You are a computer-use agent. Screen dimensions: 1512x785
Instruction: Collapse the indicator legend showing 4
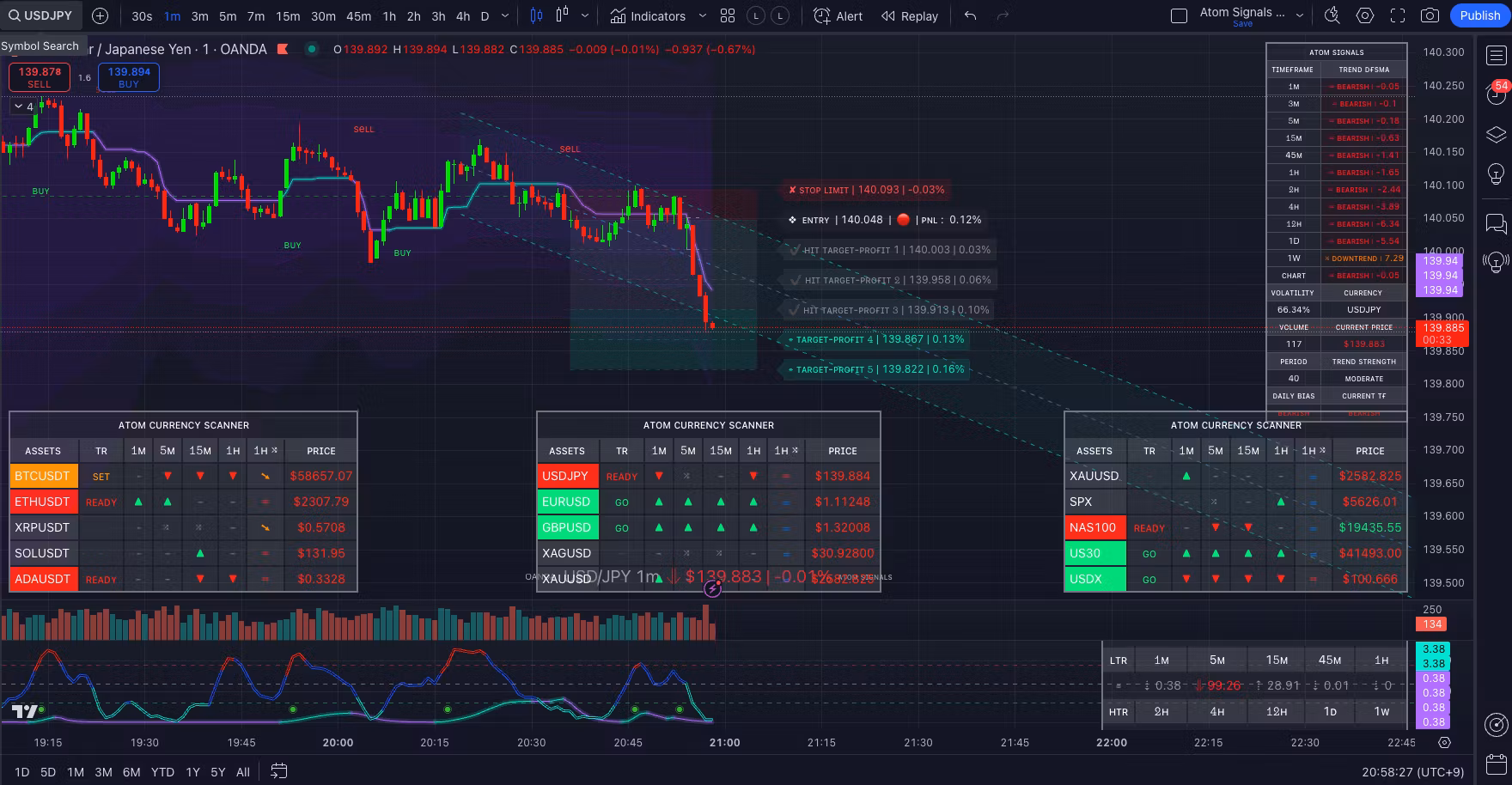click(x=23, y=106)
